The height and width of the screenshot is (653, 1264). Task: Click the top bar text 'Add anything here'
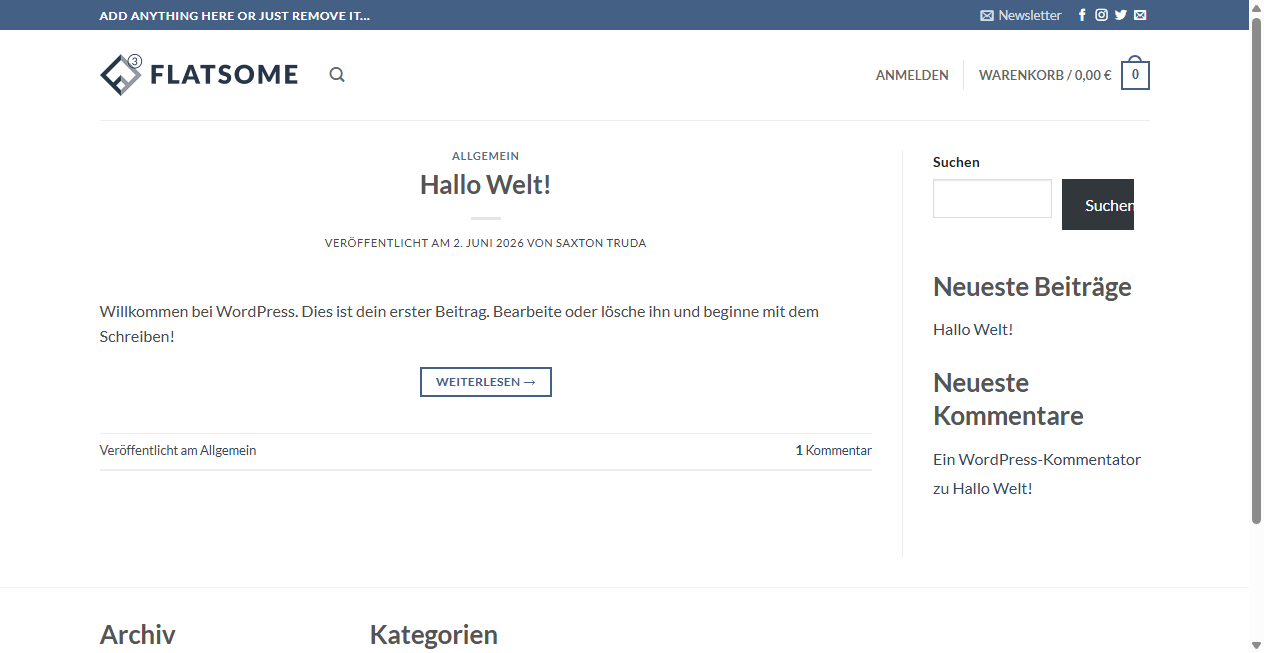(x=235, y=15)
